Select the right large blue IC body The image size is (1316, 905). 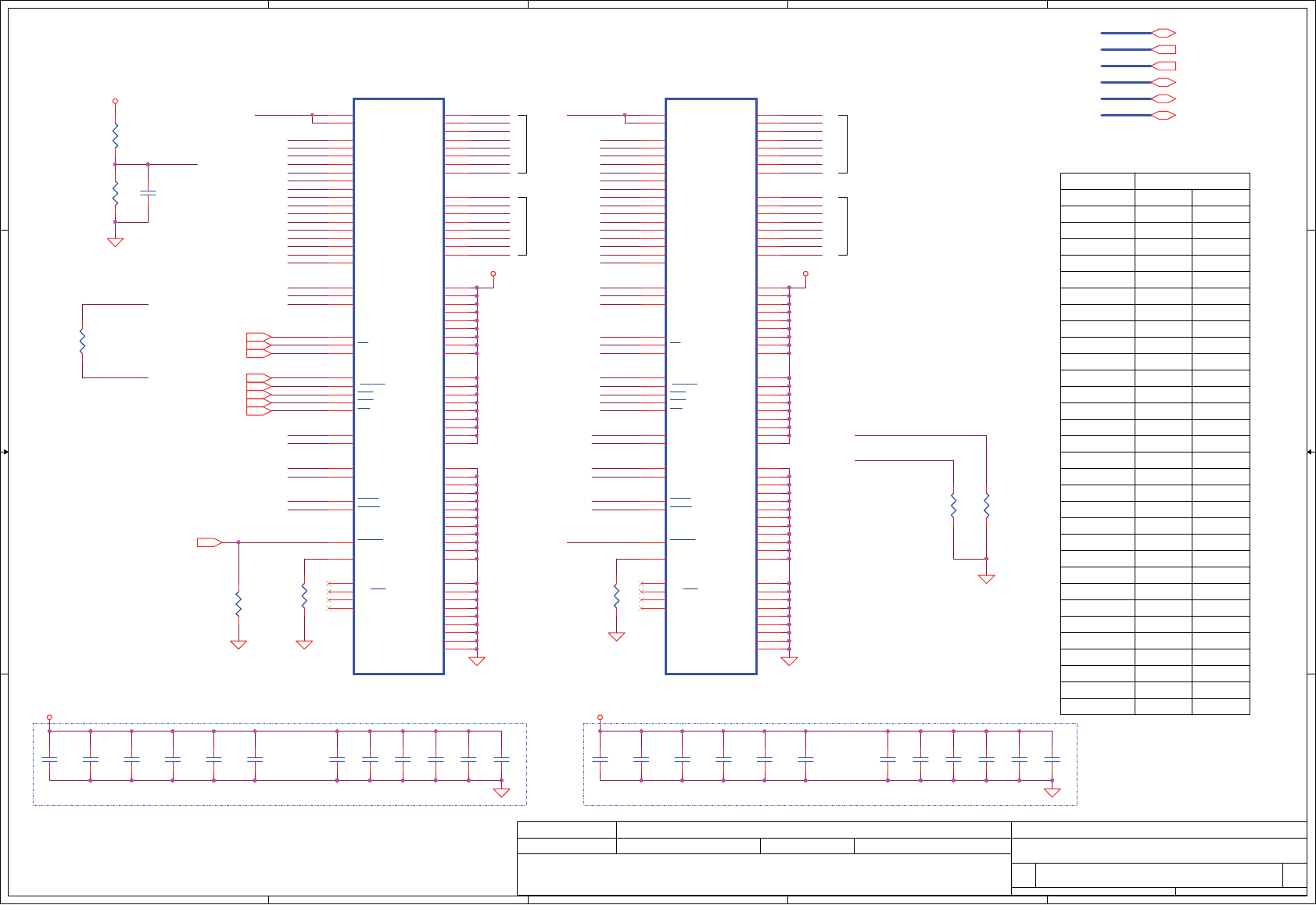pos(711,386)
